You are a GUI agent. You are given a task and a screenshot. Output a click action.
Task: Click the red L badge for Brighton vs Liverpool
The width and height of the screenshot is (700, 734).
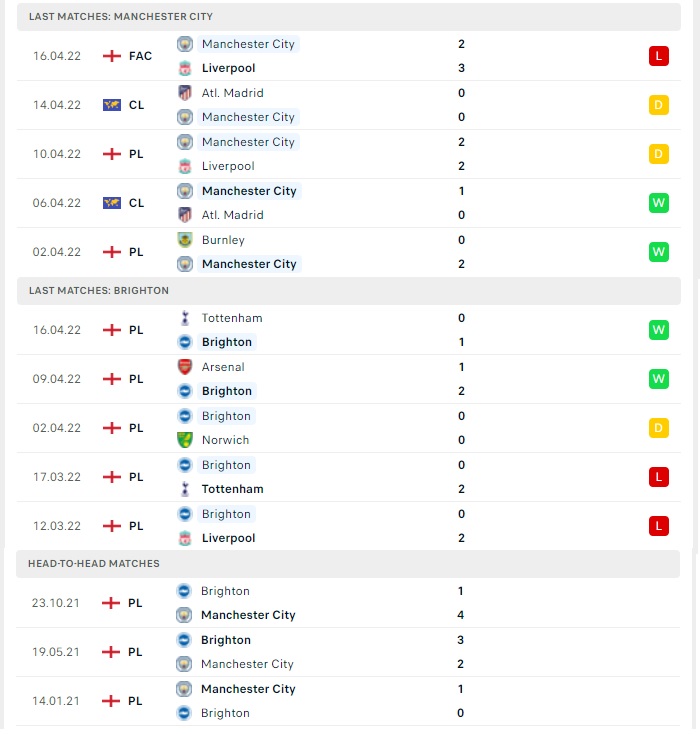tap(659, 526)
